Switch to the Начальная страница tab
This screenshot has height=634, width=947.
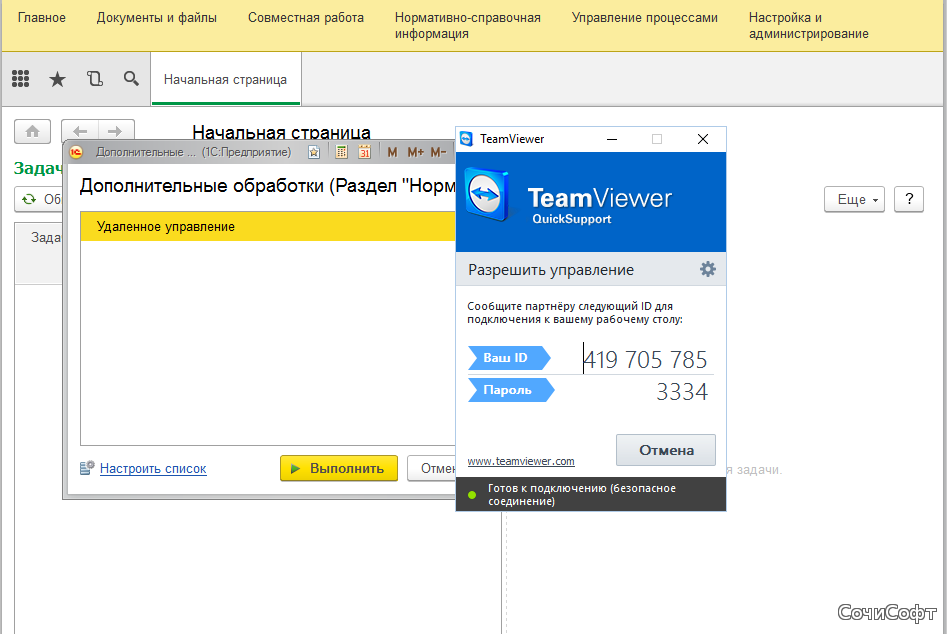coord(225,79)
